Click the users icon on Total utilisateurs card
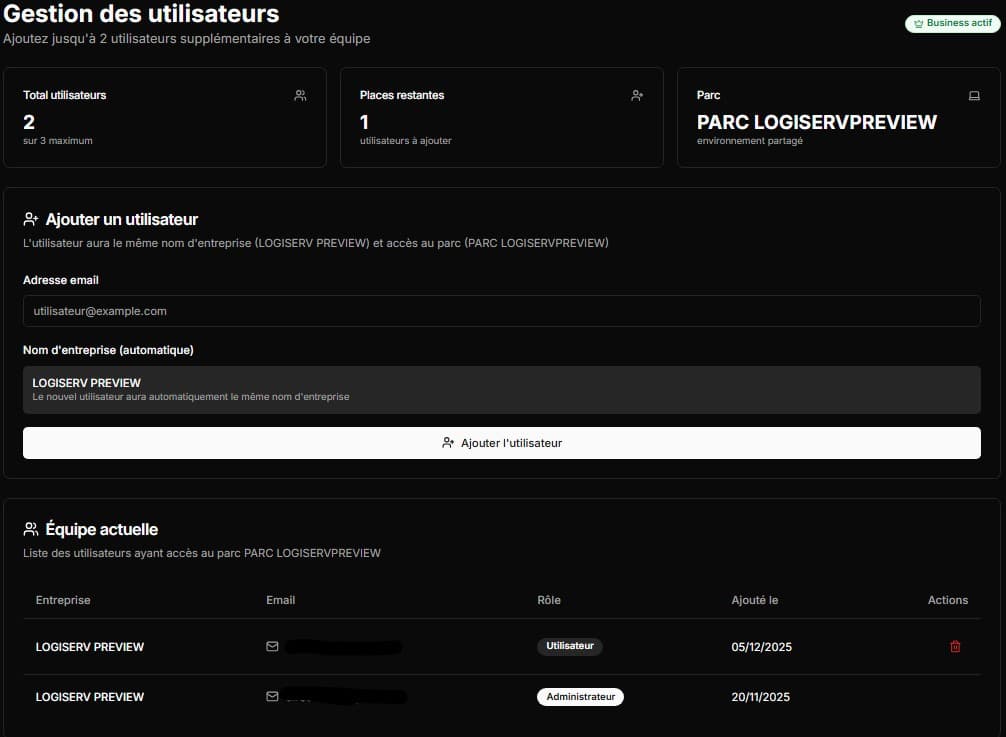1006x737 pixels. point(299,95)
